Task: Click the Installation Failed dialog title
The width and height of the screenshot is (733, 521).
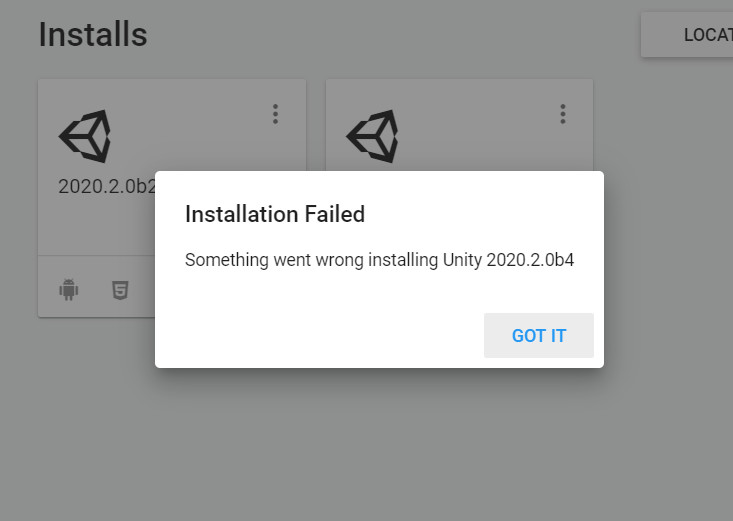Action: tap(275, 214)
